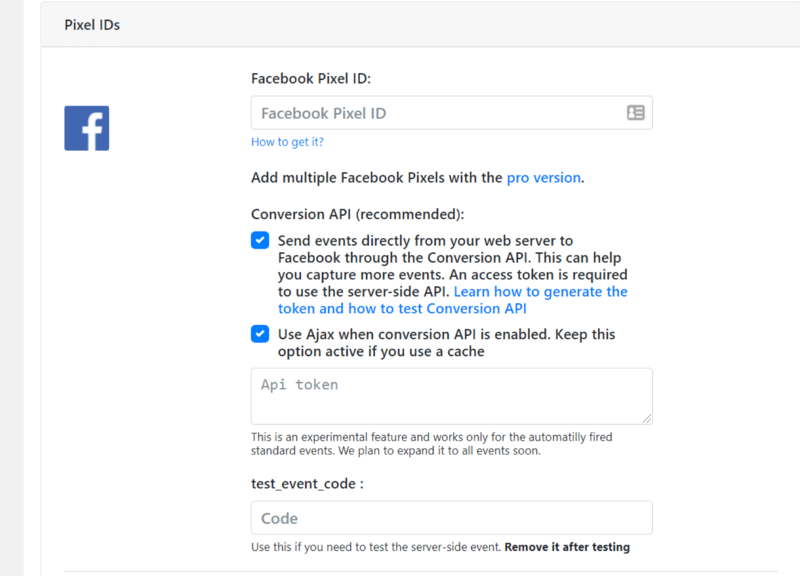Click the "Conversion API (recommended):" label
This screenshot has height=576, width=800.
[358, 214]
